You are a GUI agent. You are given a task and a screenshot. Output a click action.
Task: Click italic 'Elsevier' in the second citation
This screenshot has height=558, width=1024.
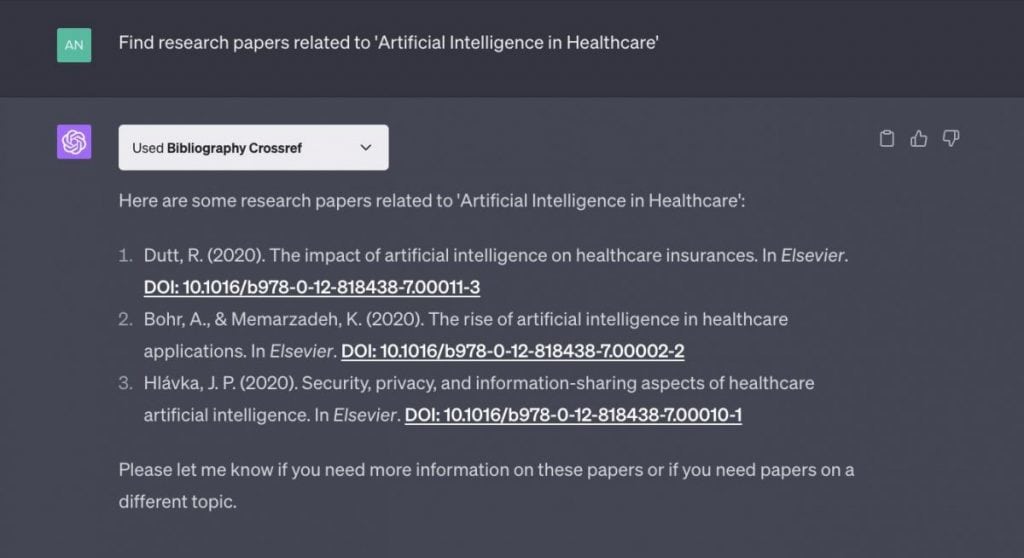point(301,352)
